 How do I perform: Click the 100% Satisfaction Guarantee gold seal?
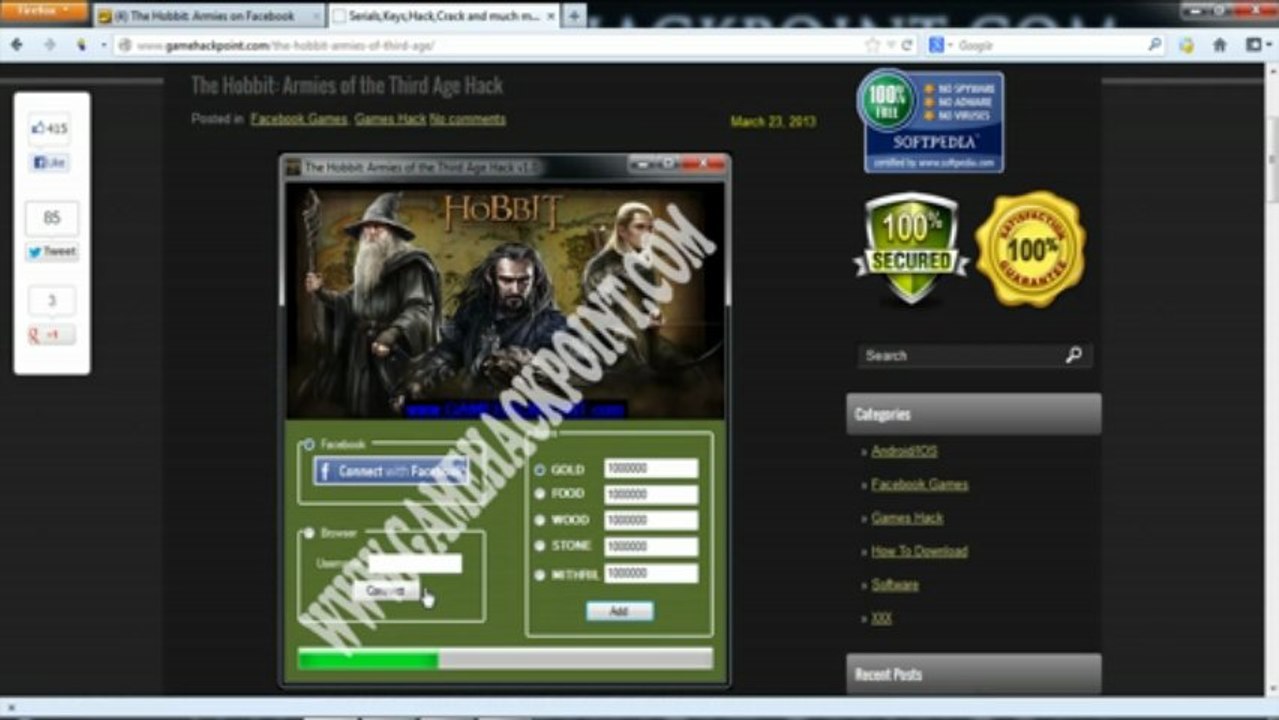[1030, 248]
